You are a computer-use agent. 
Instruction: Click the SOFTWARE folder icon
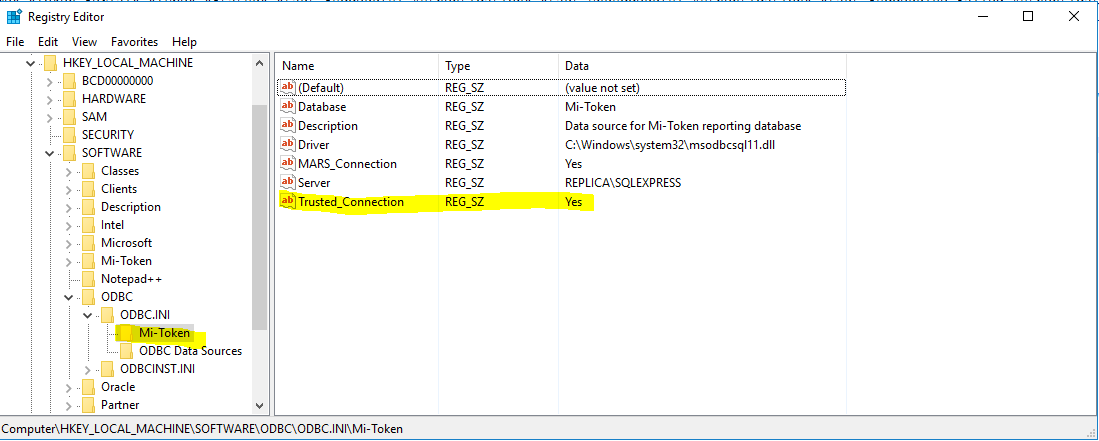69,153
